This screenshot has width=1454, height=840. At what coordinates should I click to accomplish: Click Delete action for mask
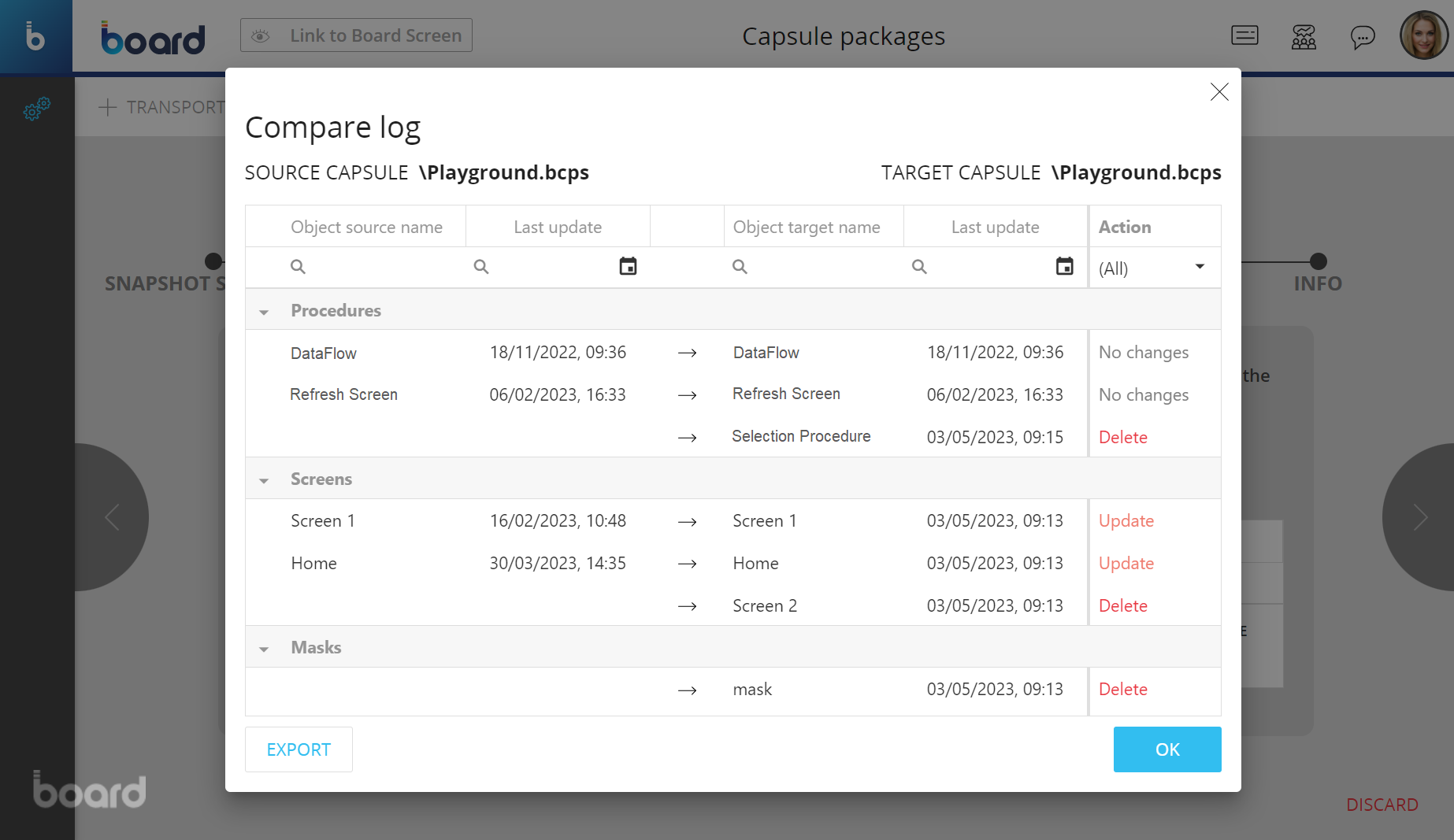1123,689
